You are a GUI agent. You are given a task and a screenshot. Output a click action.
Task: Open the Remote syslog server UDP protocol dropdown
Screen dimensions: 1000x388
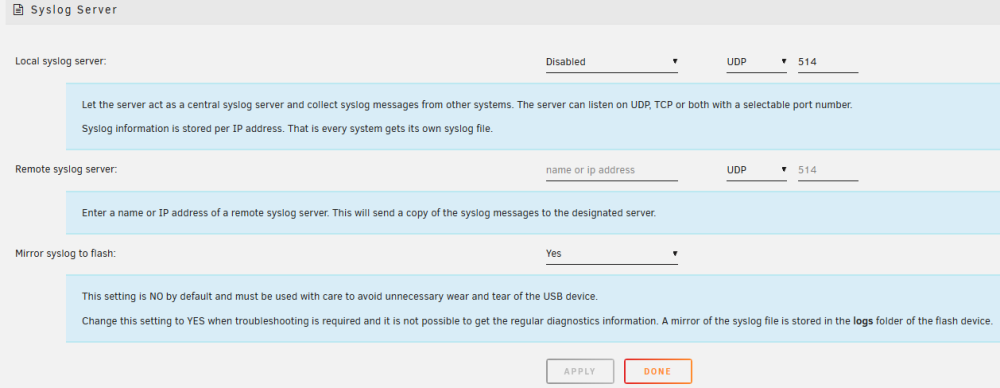click(x=756, y=170)
